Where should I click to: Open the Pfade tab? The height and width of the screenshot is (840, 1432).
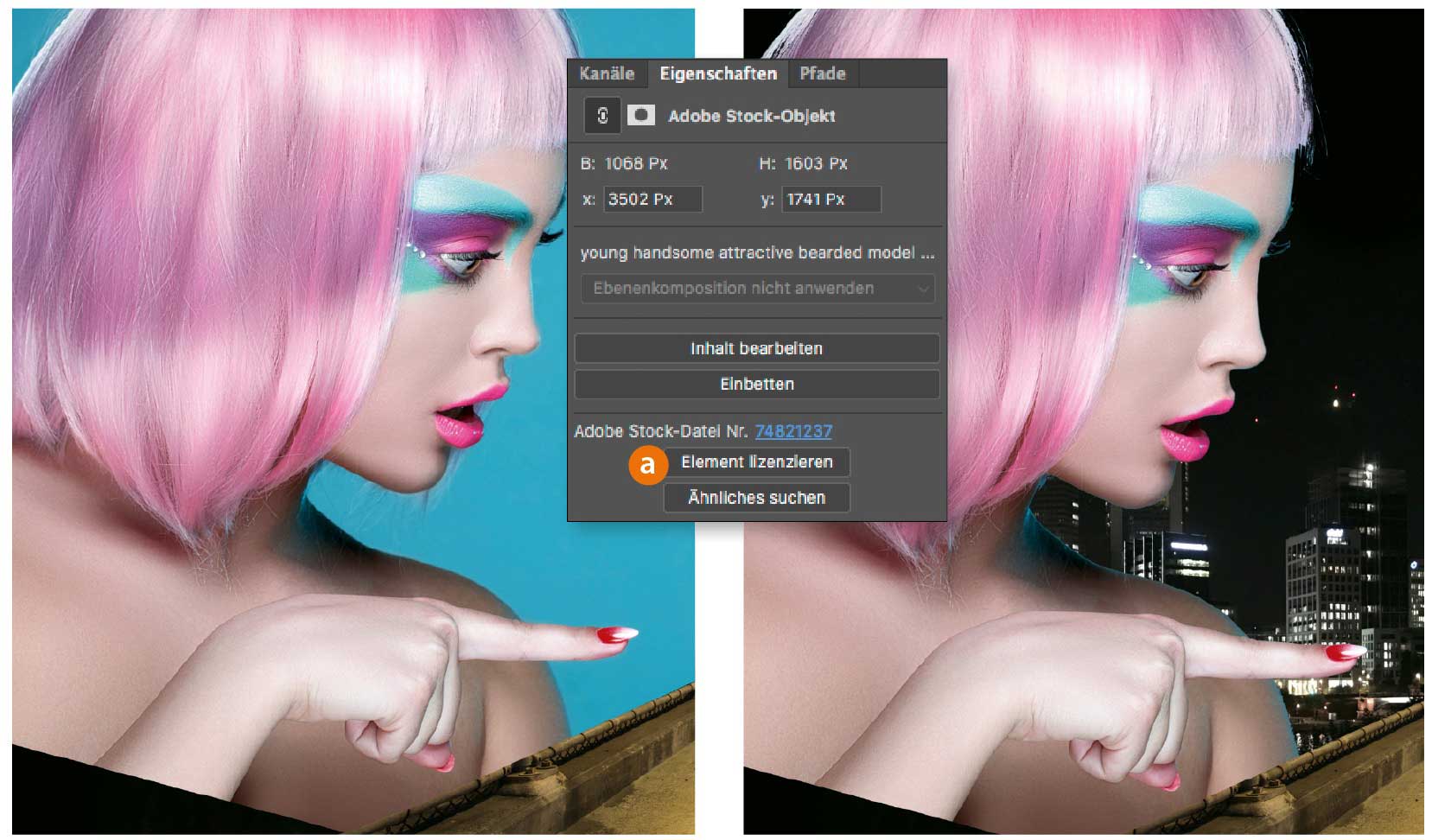823,73
